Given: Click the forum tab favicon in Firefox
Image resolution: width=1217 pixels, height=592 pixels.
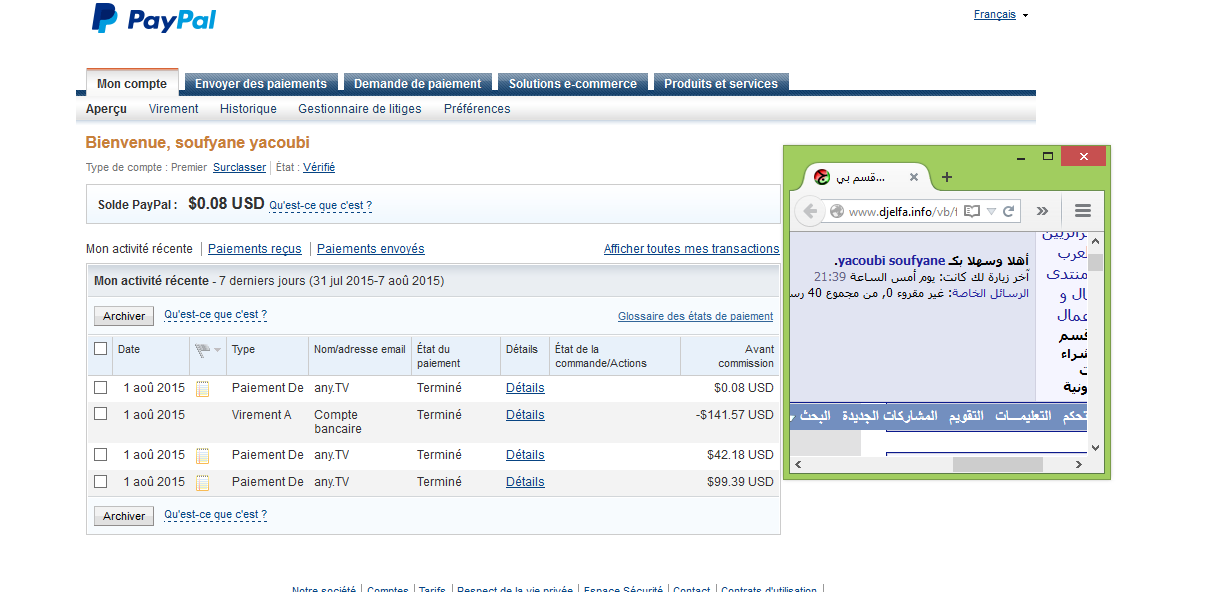Looking at the screenshot, I should 821,177.
